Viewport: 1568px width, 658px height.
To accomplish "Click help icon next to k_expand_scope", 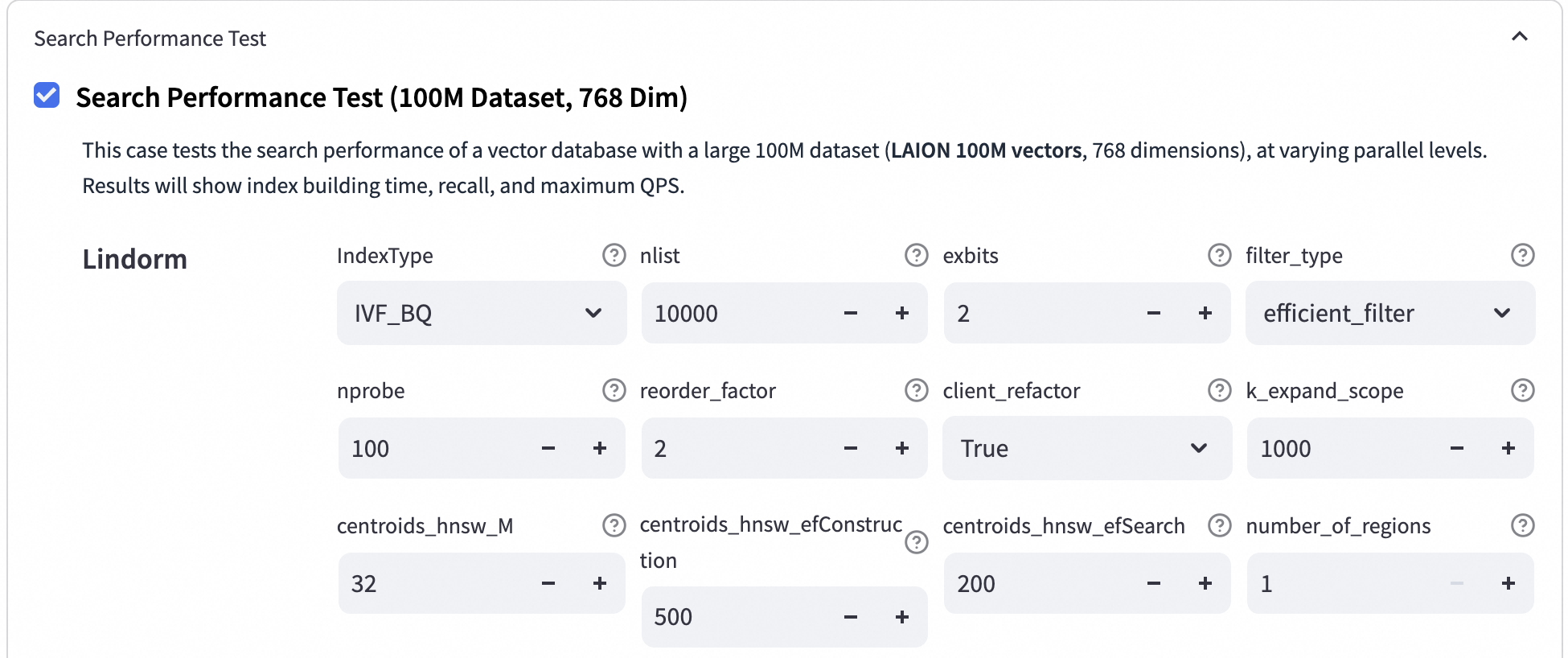I will pyautogui.click(x=1522, y=390).
